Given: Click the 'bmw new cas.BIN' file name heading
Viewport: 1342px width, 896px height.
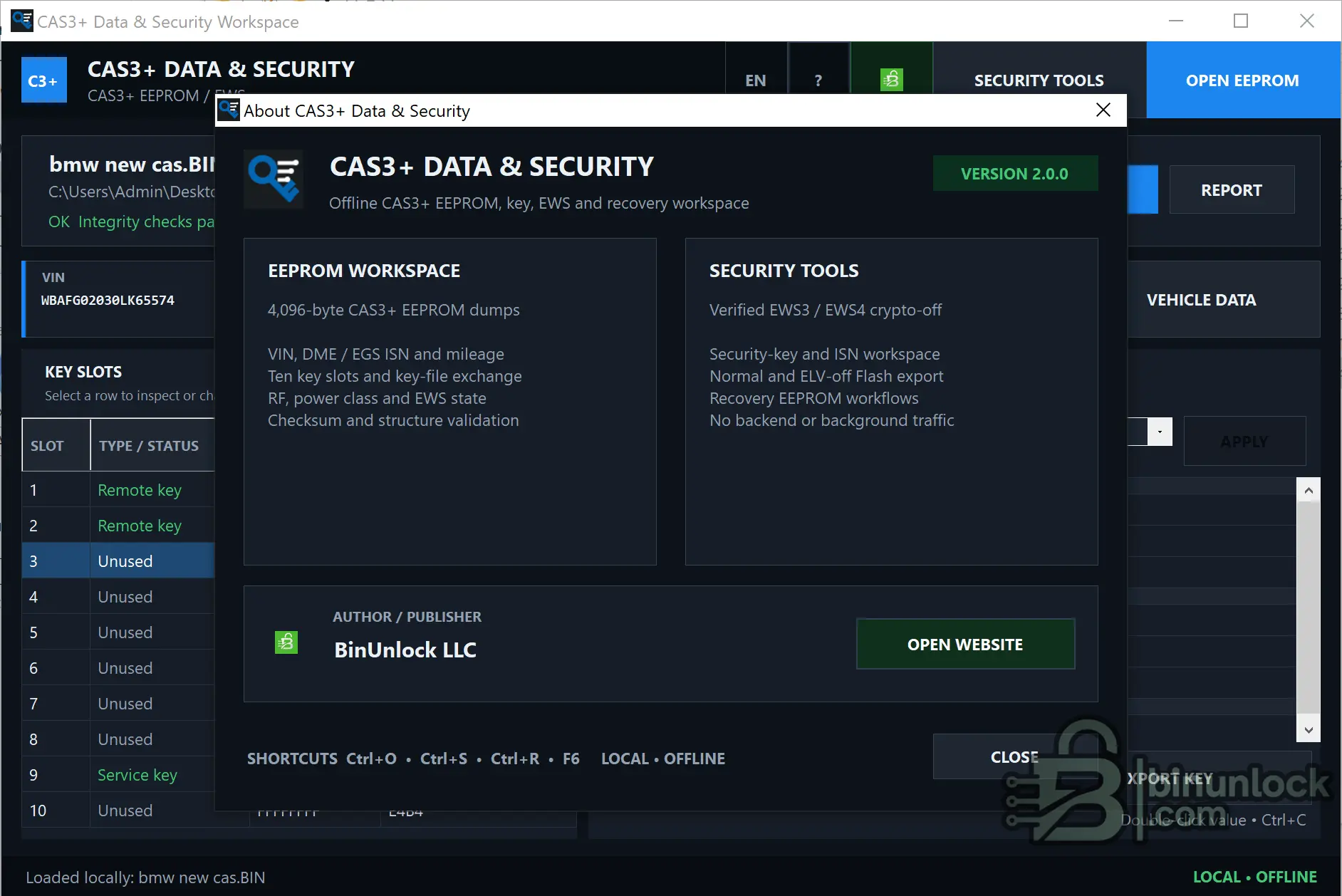Looking at the screenshot, I should pyautogui.click(x=132, y=164).
